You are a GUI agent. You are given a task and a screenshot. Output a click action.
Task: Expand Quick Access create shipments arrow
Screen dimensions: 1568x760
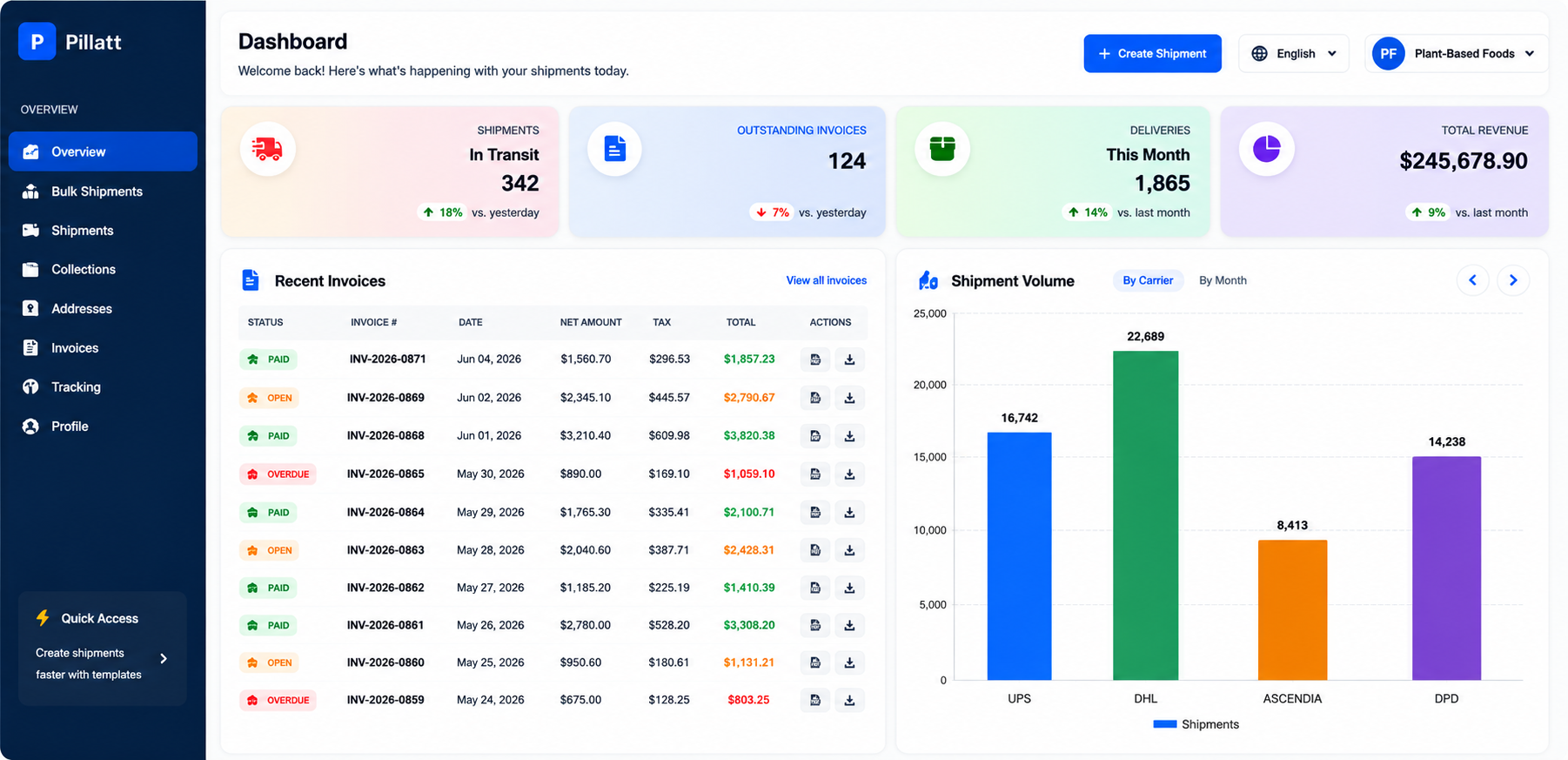(164, 659)
